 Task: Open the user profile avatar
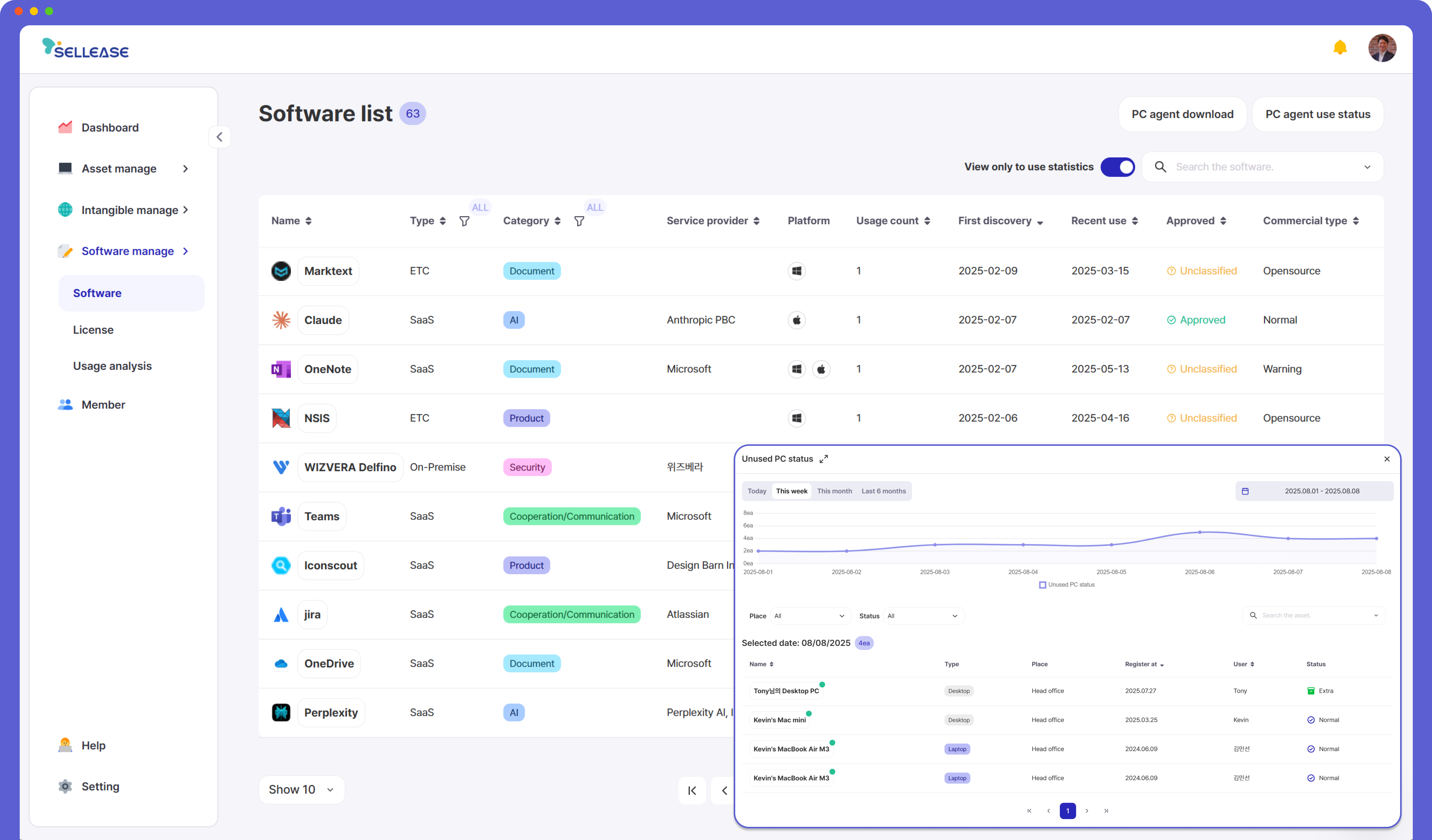1382,48
